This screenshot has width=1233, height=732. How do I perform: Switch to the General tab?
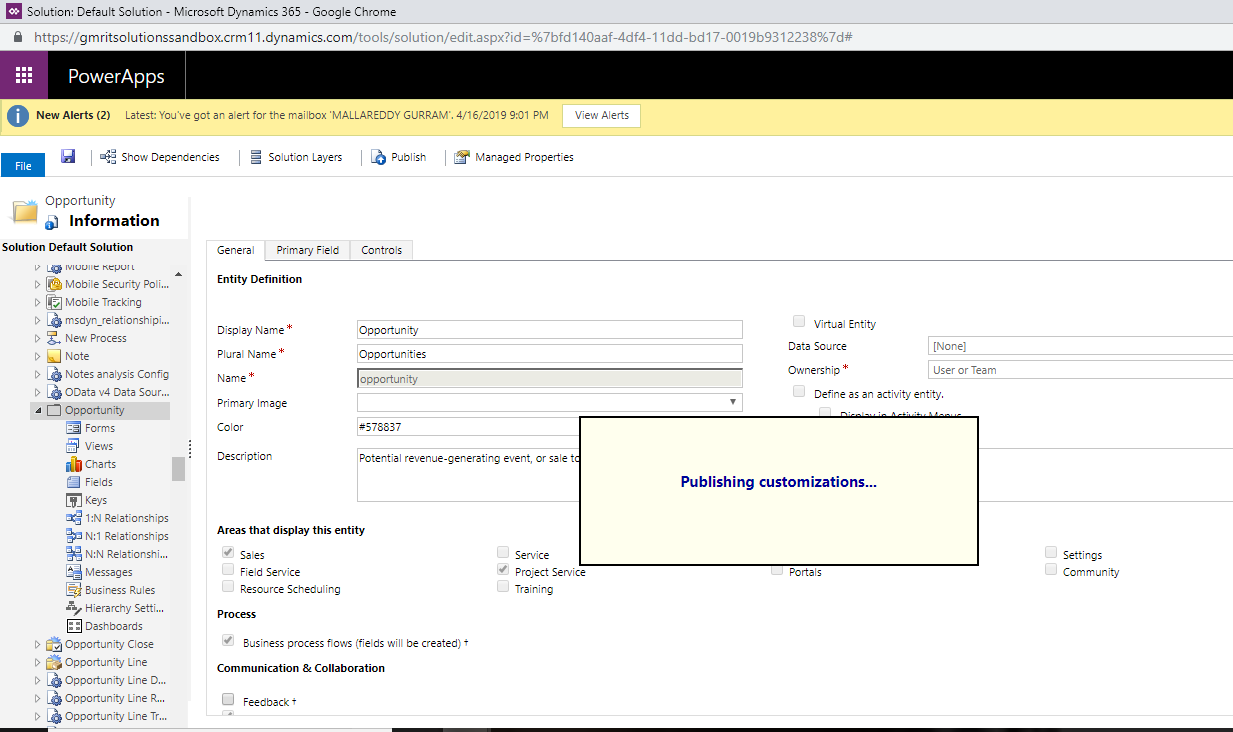[236, 250]
